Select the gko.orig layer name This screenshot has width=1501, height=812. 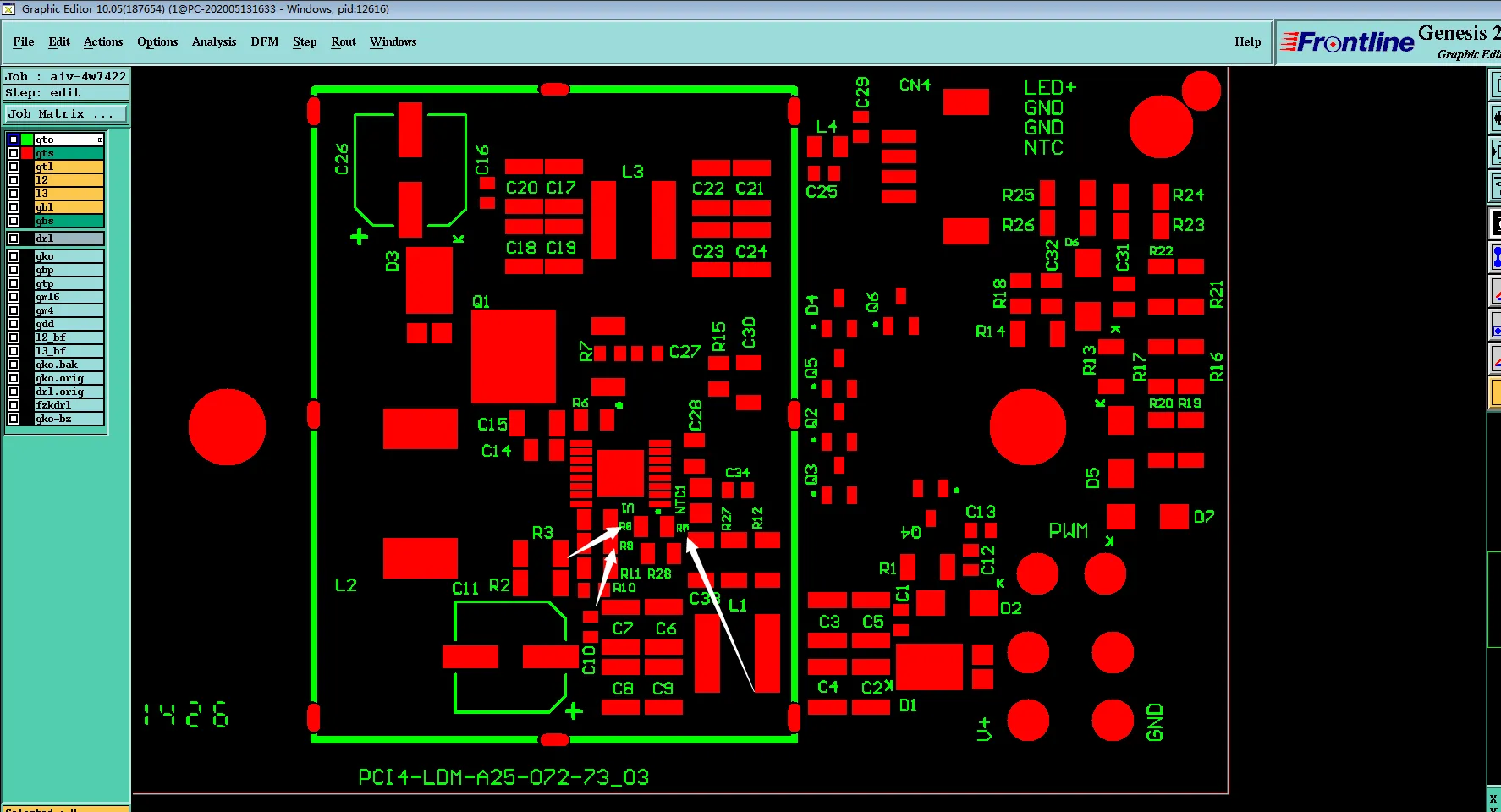(59, 378)
